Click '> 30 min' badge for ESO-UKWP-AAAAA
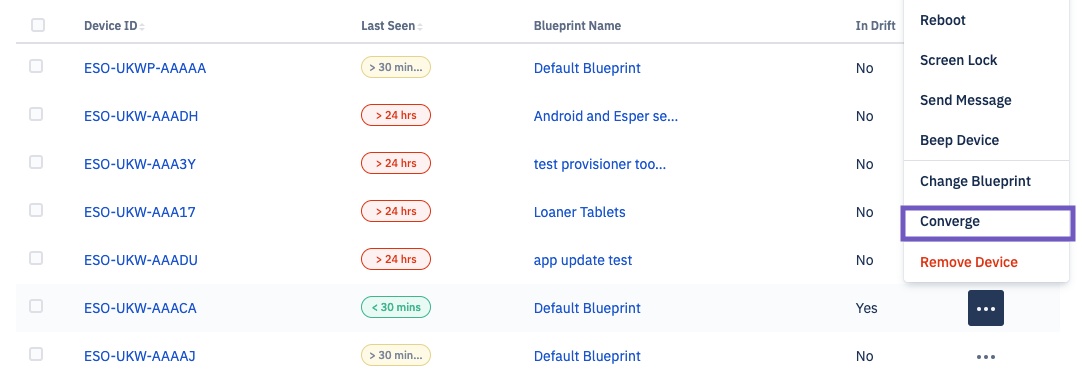Image resolution: width=1082 pixels, height=376 pixels. point(395,68)
